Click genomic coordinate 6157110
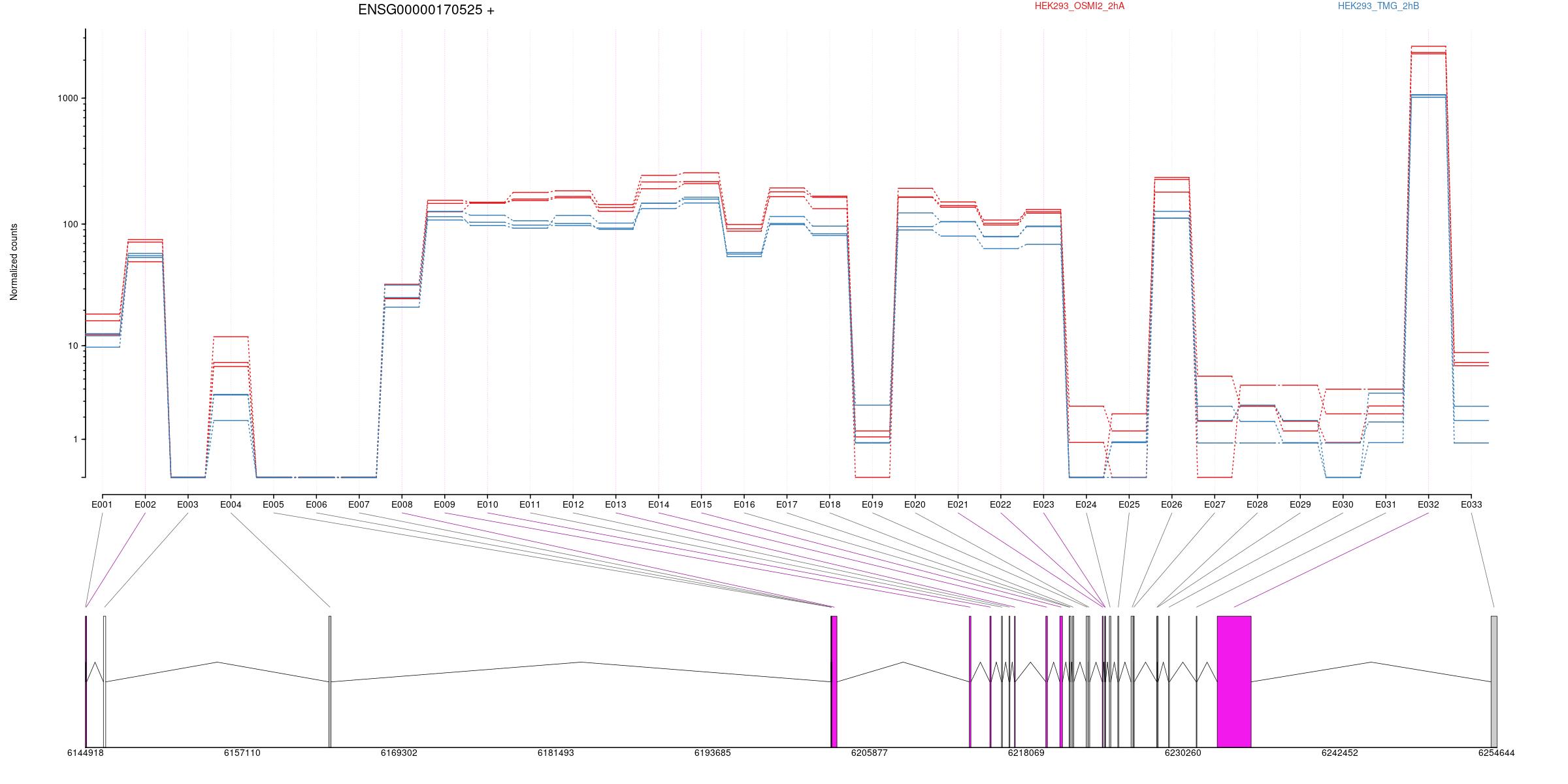This screenshot has height=784, width=1568. click(x=242, y=753)
